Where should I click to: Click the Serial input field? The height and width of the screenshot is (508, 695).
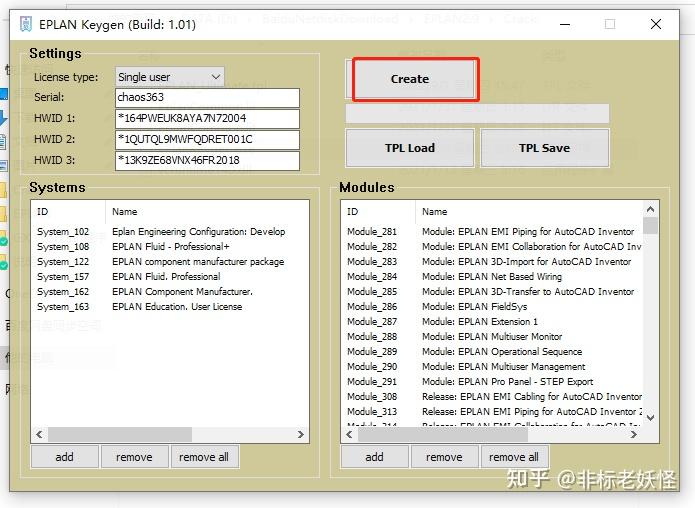[x=207, y=98]
